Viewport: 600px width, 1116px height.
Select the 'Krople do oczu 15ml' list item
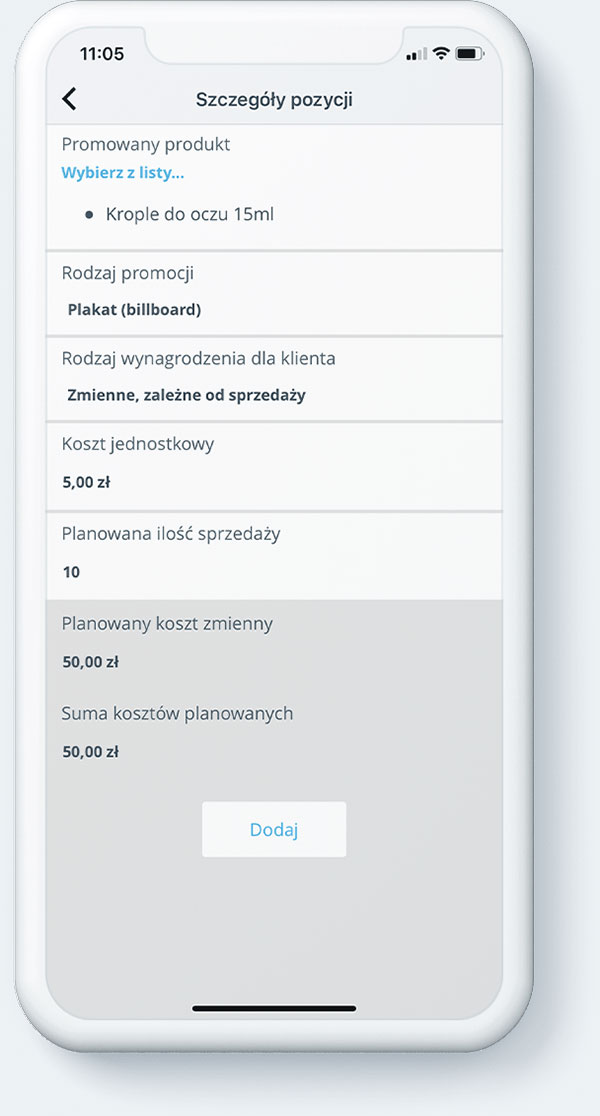[x=189, y=214]
